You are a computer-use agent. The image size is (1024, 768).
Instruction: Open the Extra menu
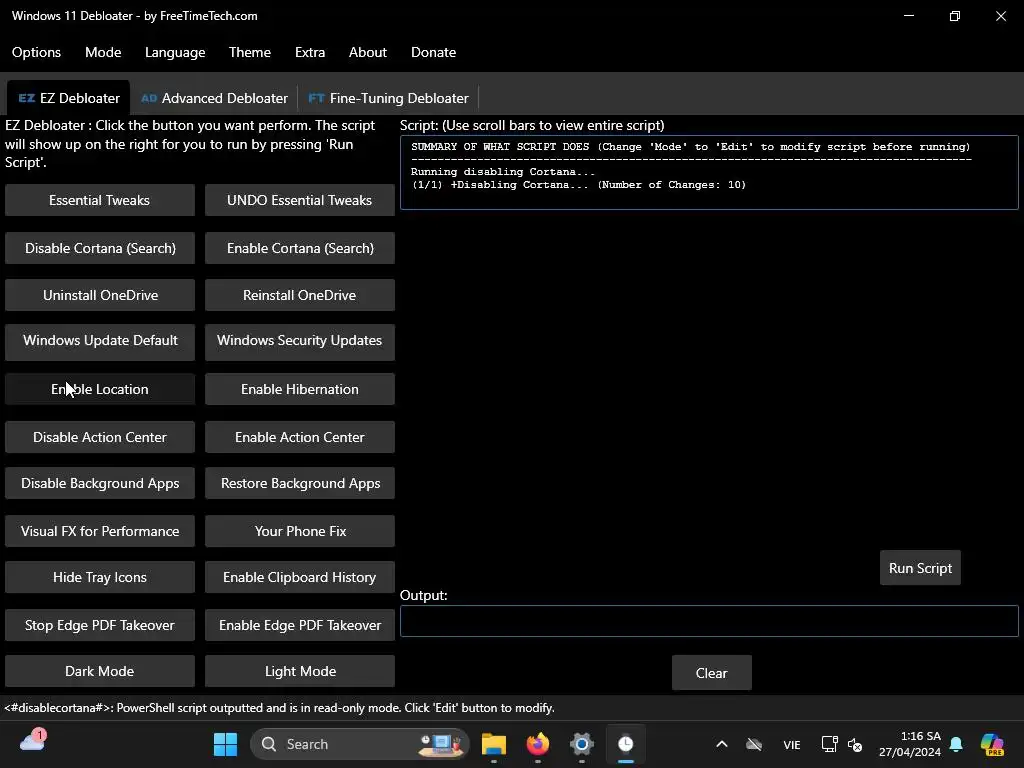pos(310,52)
